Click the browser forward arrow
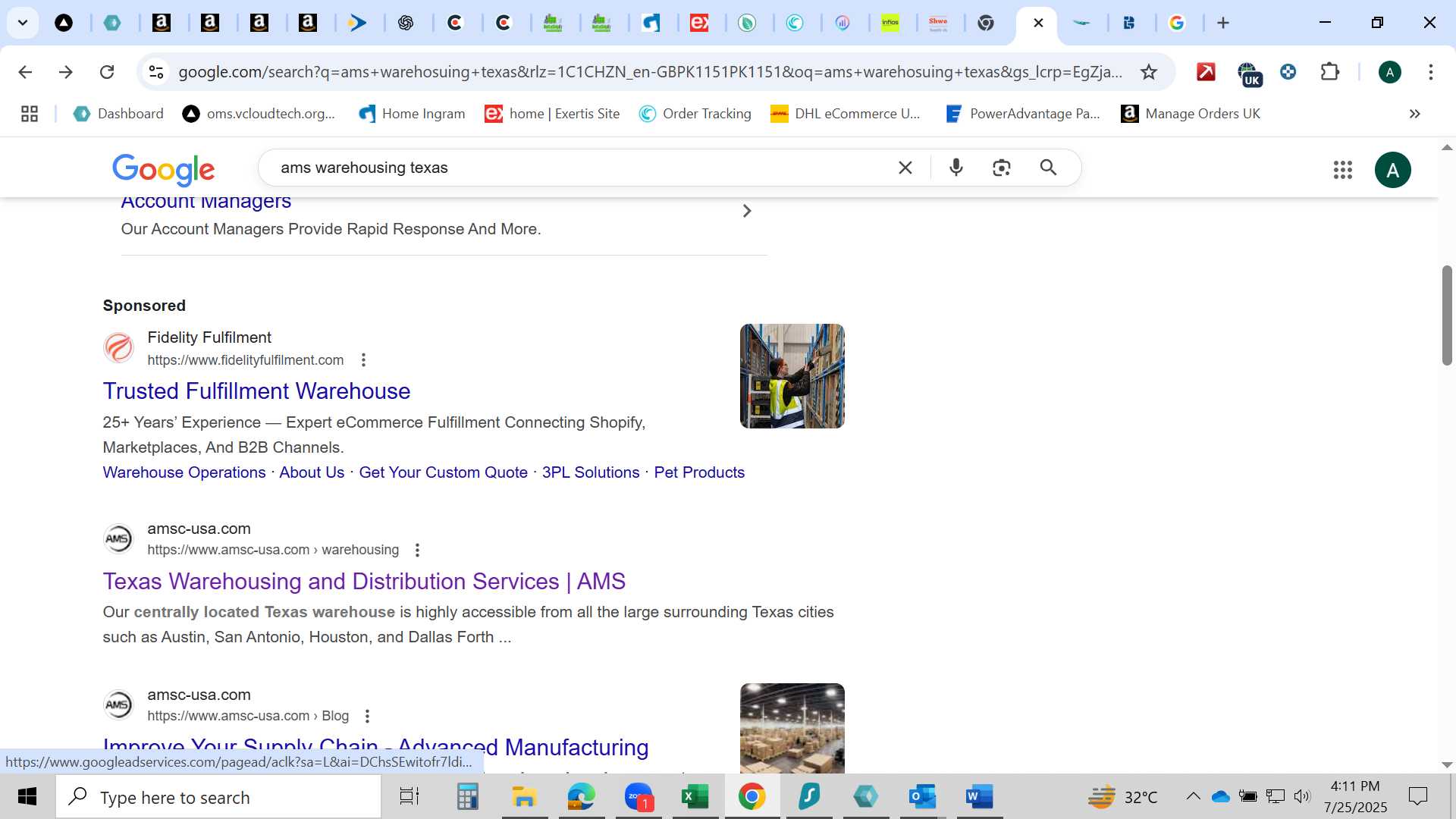This screenshot has height=819, width=1456. [66, 72]
